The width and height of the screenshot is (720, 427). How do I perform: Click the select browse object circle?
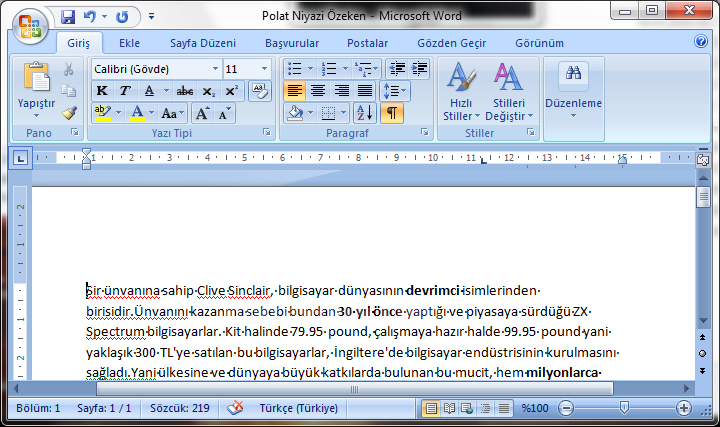(x=703, y=354)
